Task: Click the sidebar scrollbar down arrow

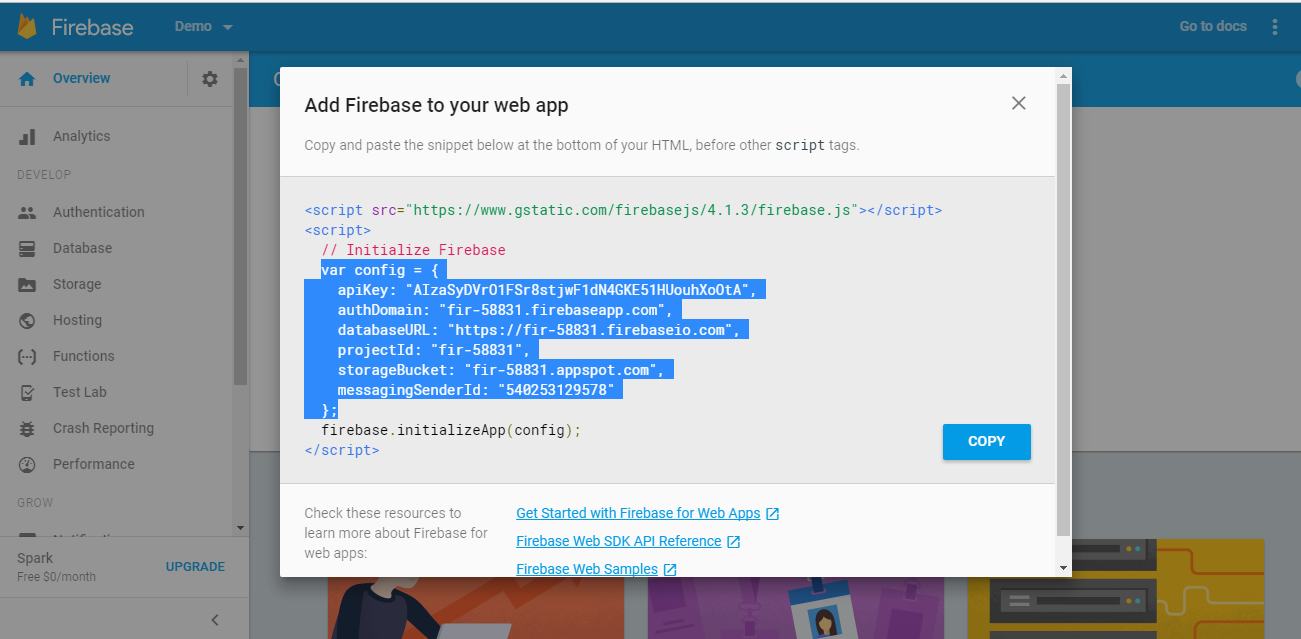Action: (240, 527)
